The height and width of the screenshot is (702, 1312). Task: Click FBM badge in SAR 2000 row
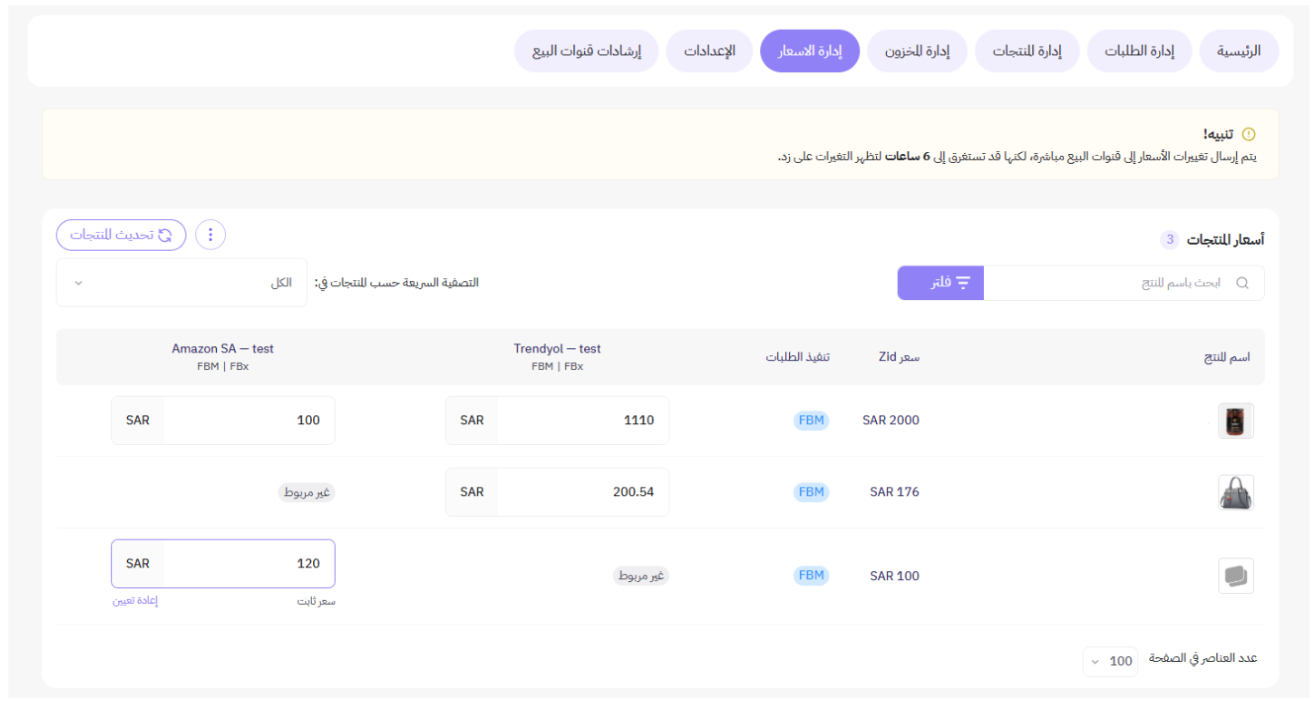click(x=811, y=420)
